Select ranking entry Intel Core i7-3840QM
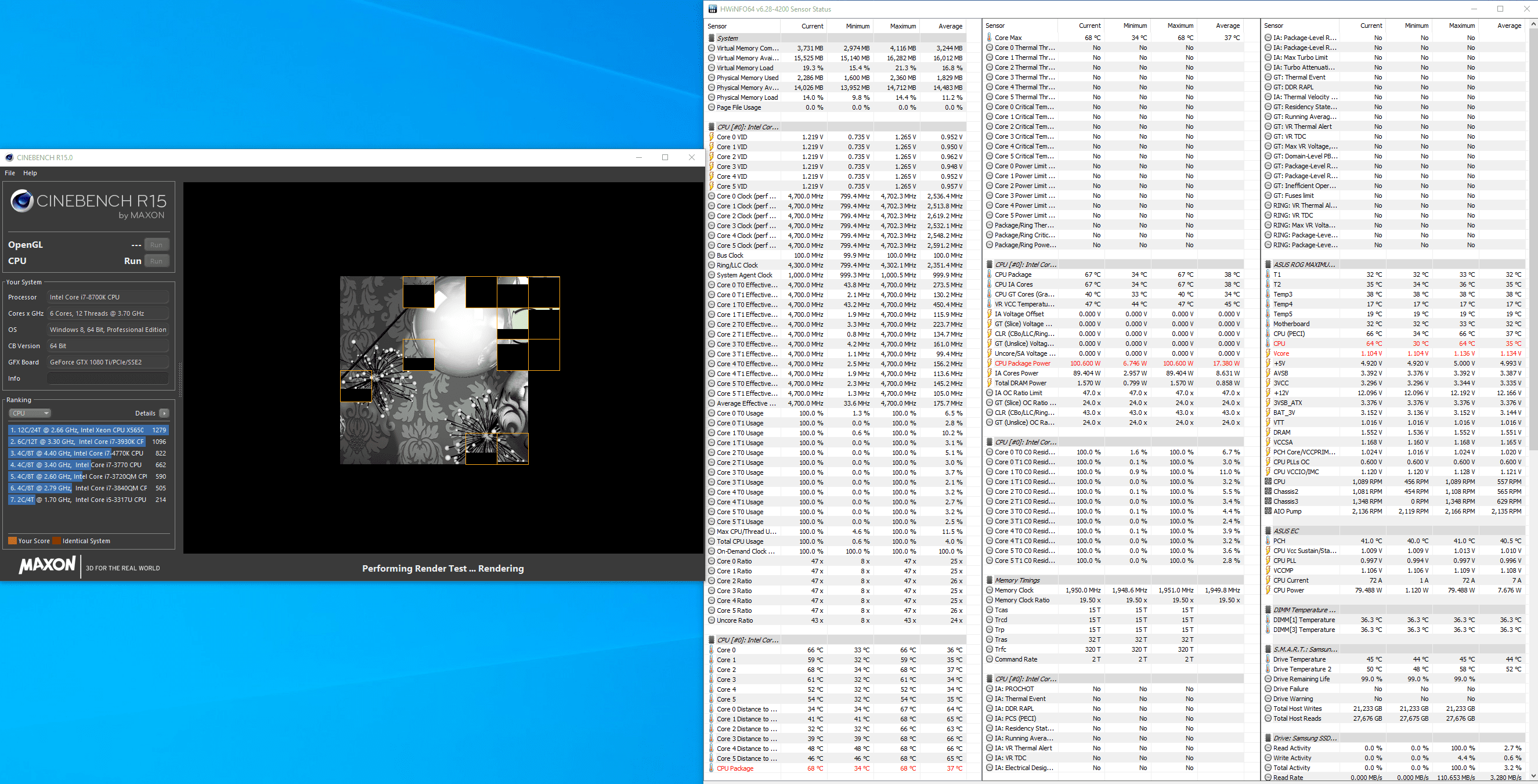This screenshot has height=784, width=1538. (88, 488)
